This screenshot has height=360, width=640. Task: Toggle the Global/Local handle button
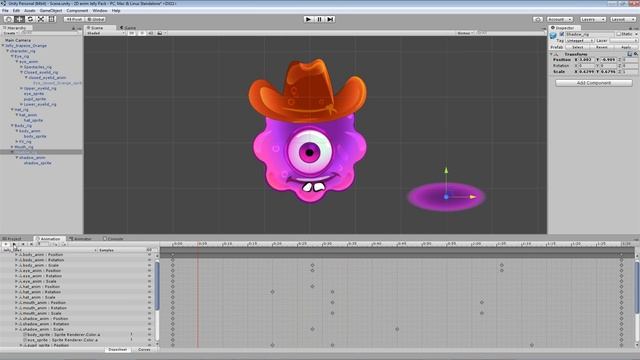click(x=96, y=19)
